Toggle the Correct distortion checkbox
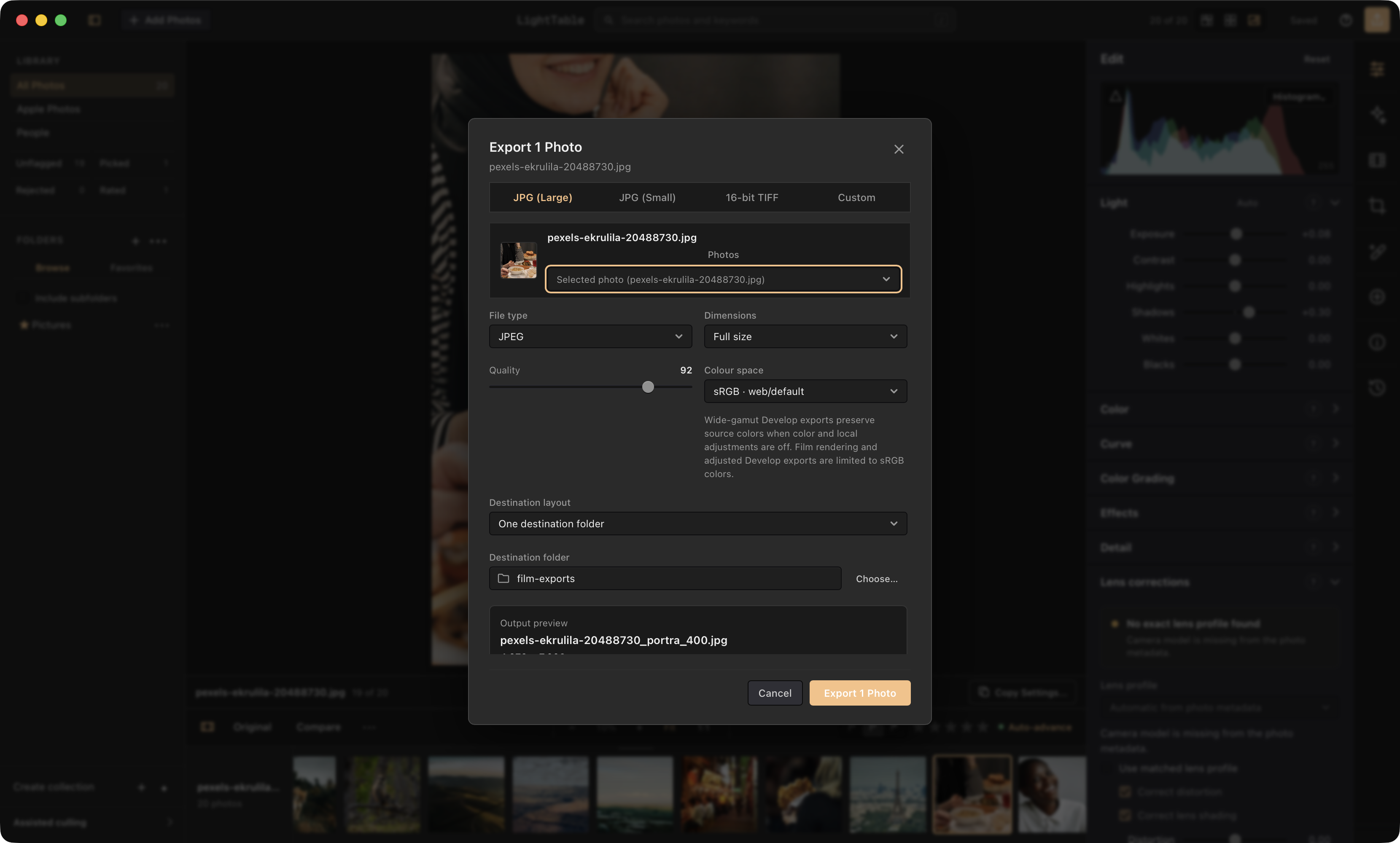 (x=1125, y=791)
